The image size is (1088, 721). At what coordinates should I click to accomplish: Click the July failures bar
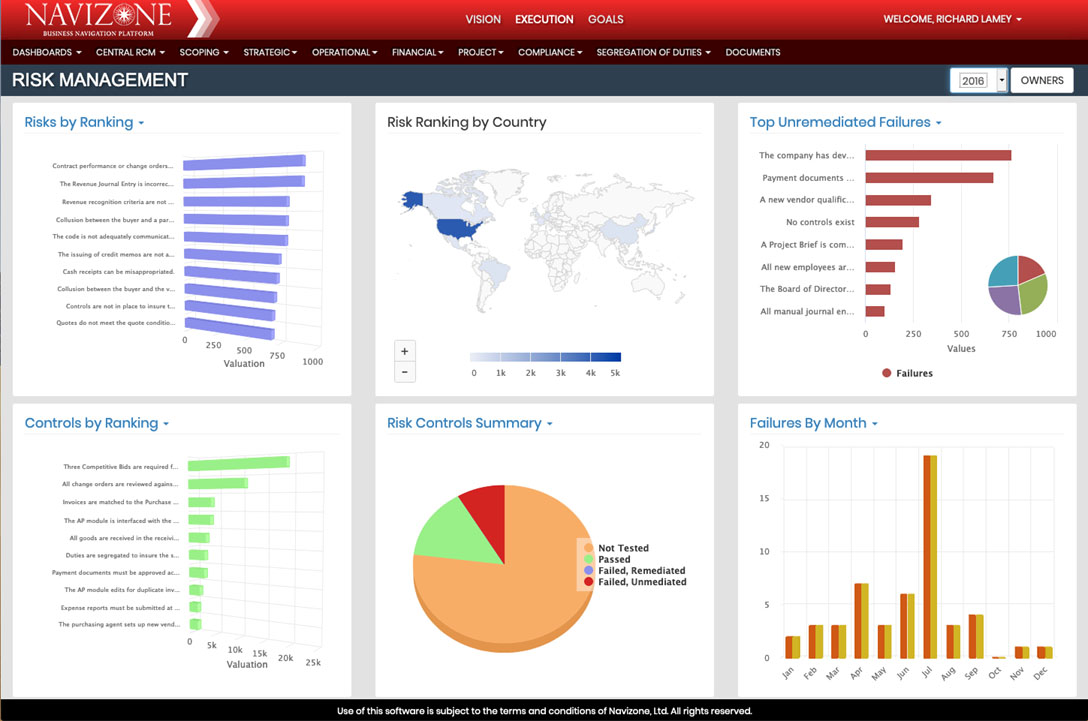click(x=930, y=556)
